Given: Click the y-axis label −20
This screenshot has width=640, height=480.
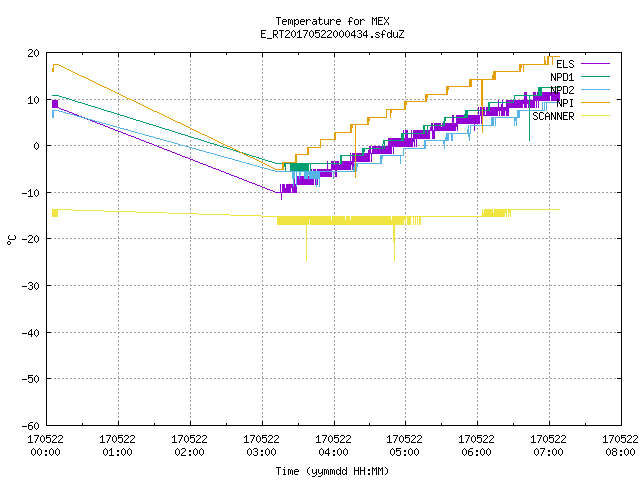Looking at the screenshot, I should pyautogui.click(x=31, y=239).
